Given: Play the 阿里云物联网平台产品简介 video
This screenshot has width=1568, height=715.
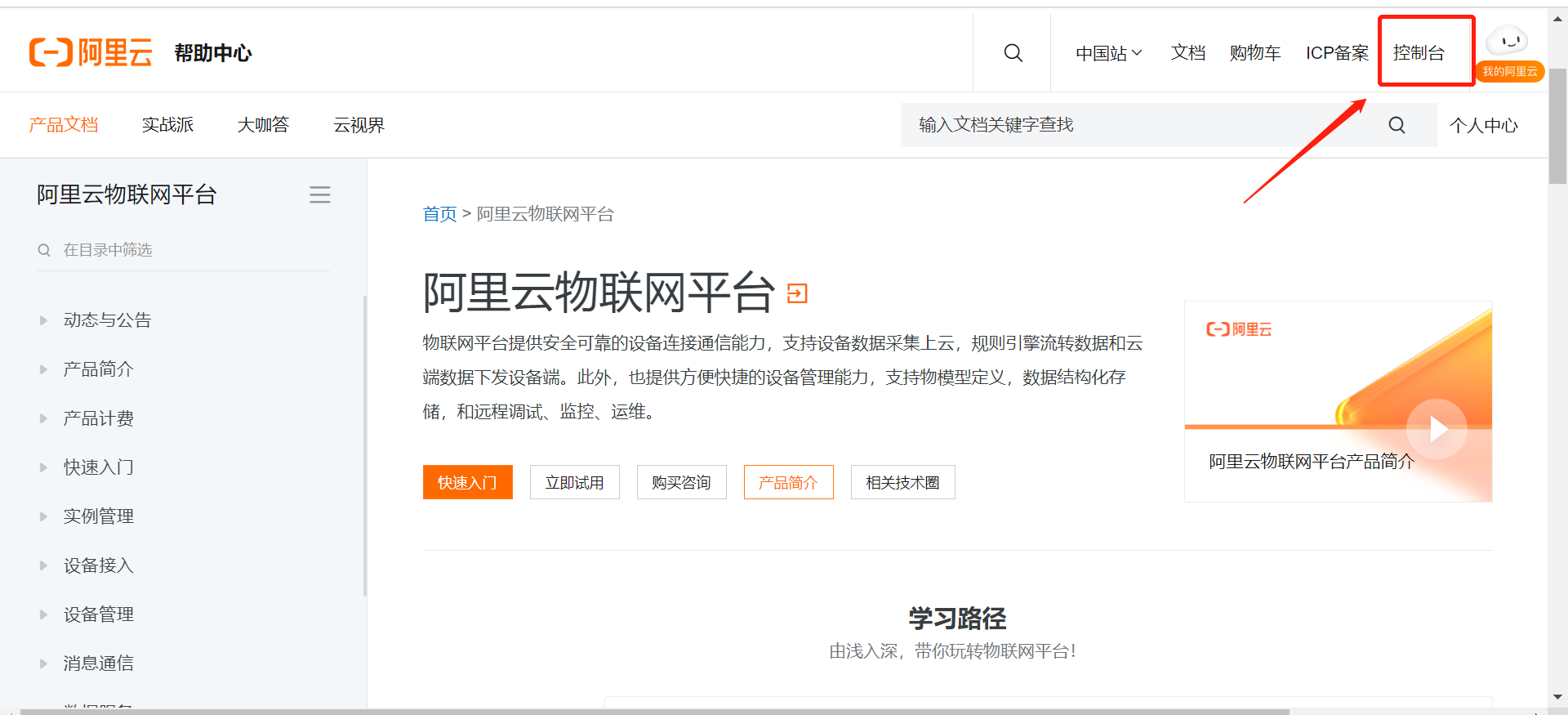Looking at the screenshot, I should [x=1437, y=428].
